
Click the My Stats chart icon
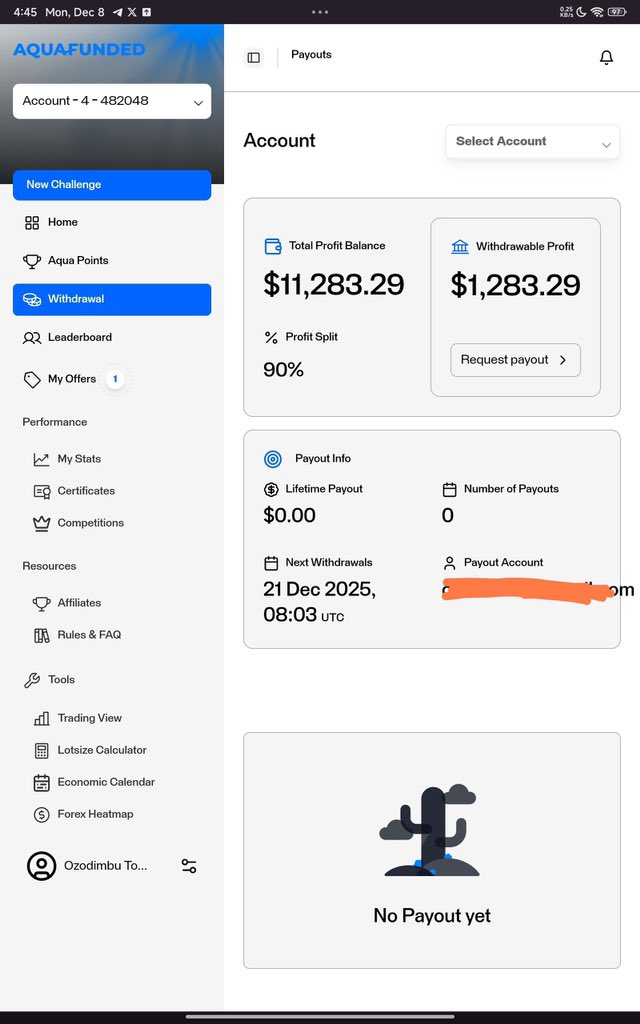tap(41, 459)
